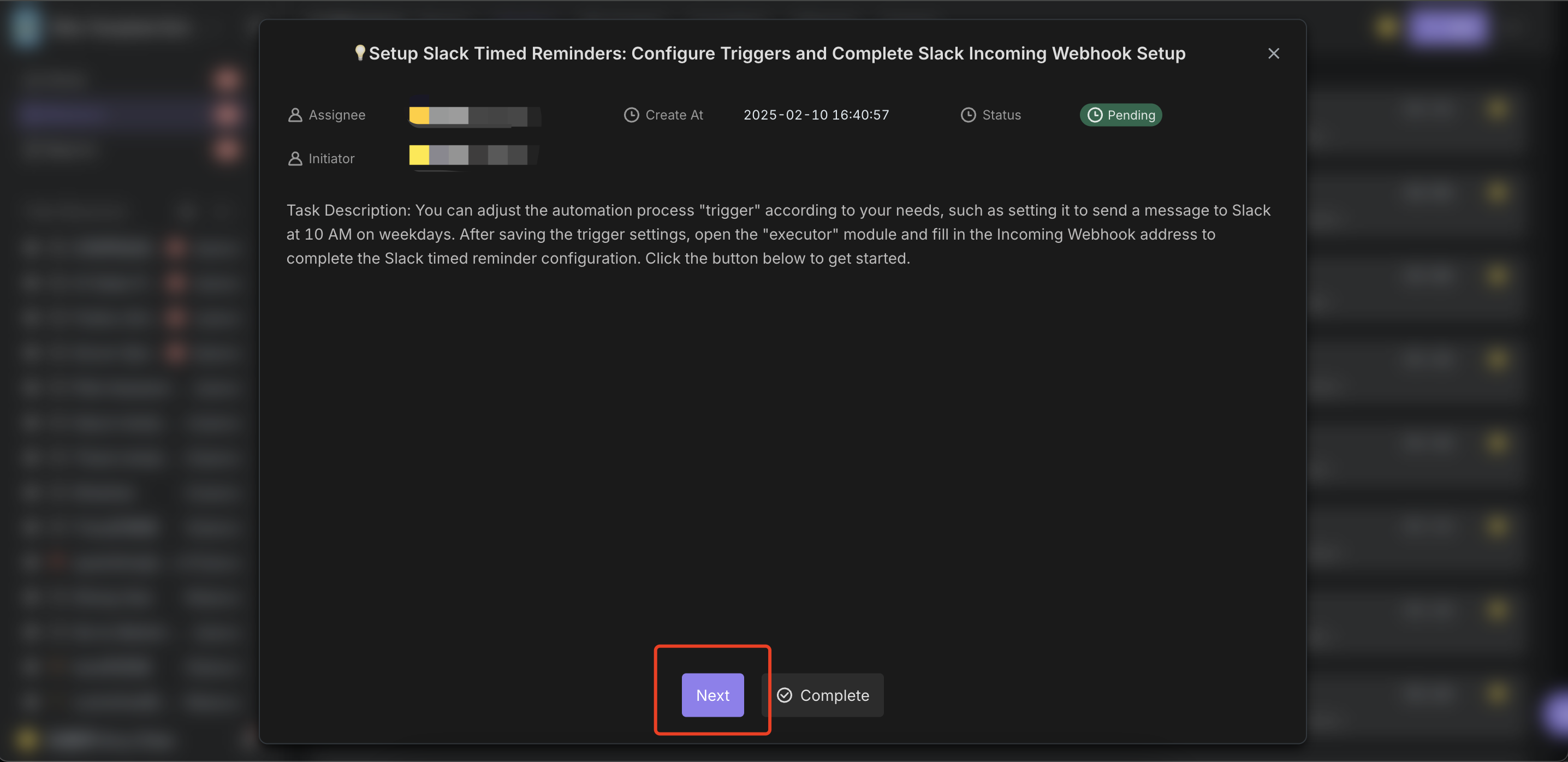This screenshot has height=762, width=1568.
Task: Select the 2025-02-10 16:40:57 timestamp
Action: coord(816,115)
